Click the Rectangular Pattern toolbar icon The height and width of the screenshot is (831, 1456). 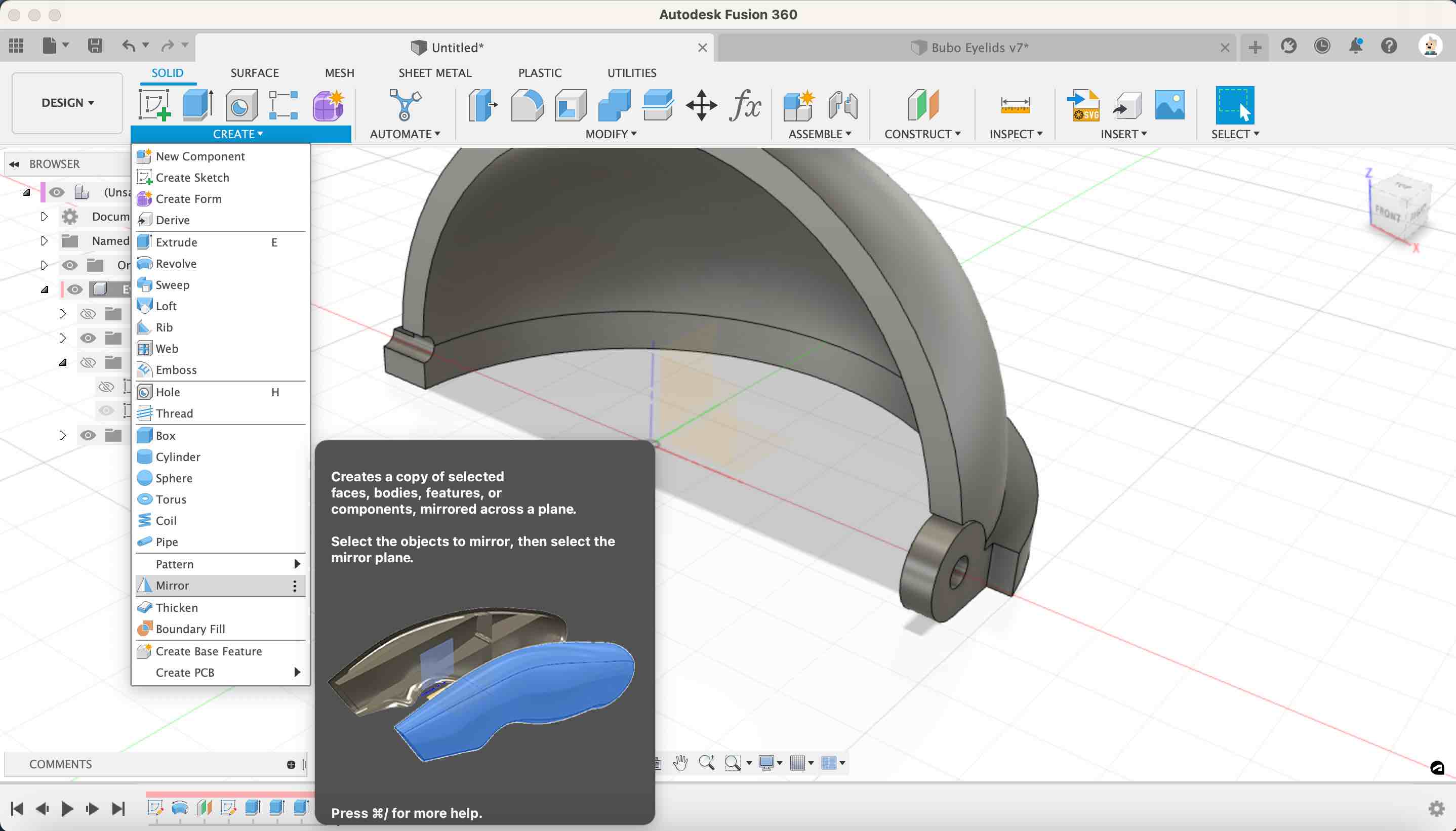284,105
